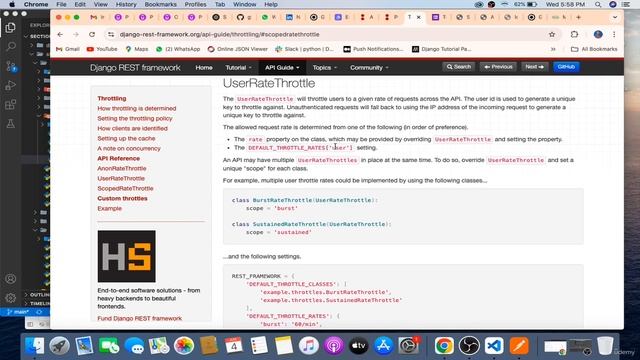Image resolution: width=640 pixels, height=360 pixels.
Task: Open Accounts icon in VS Code activity bar
Action: (11, 279)
